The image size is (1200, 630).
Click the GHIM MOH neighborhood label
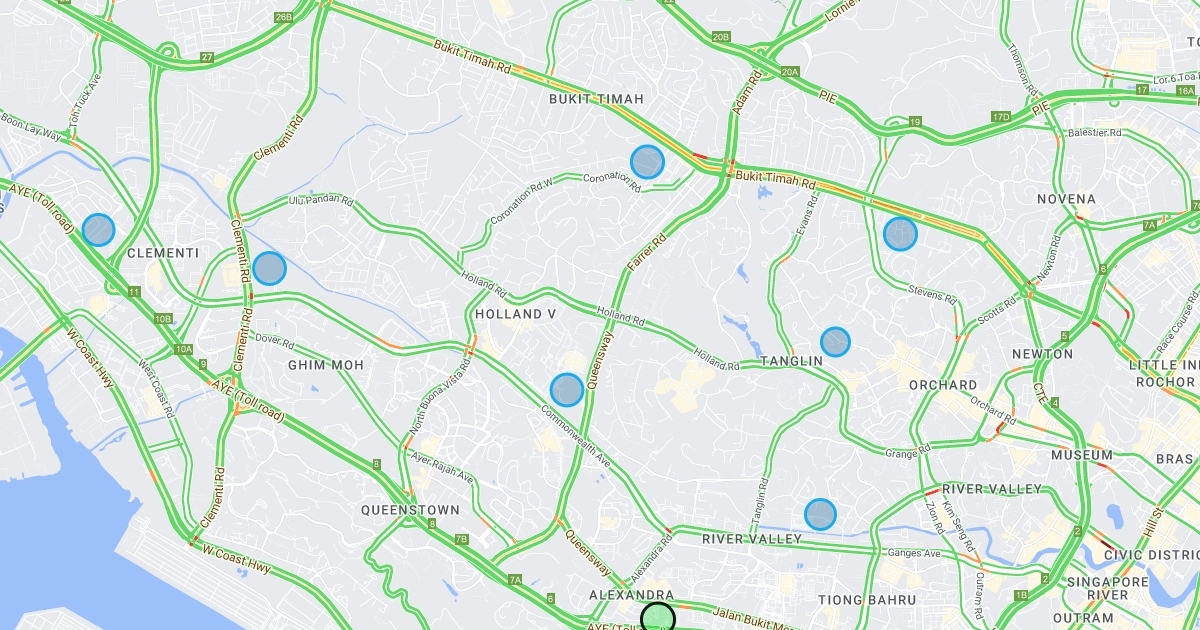point(326,365)
